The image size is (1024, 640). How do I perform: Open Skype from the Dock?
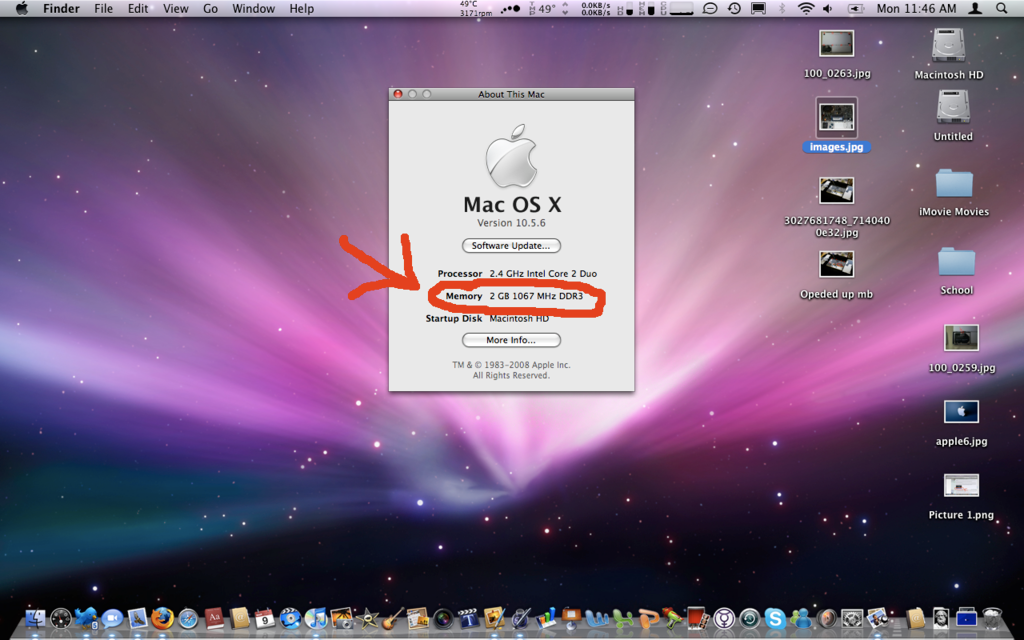[775, 618]
